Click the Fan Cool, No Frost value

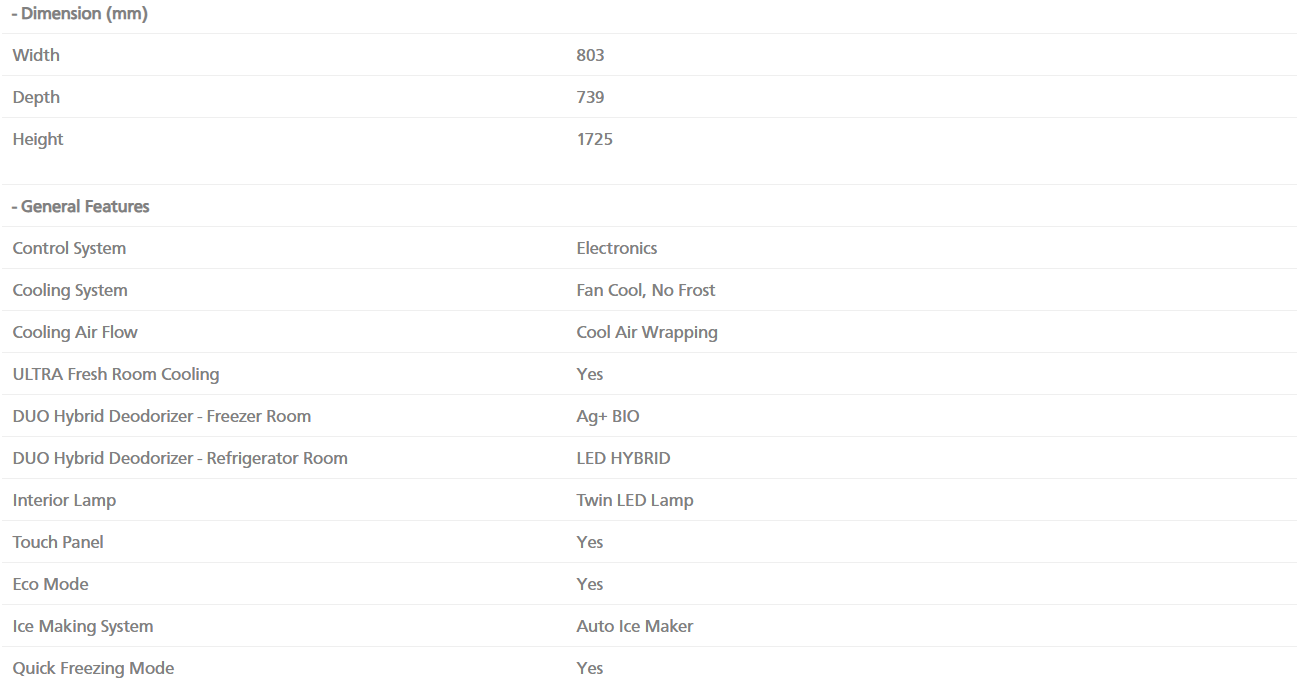click(646, 290)
